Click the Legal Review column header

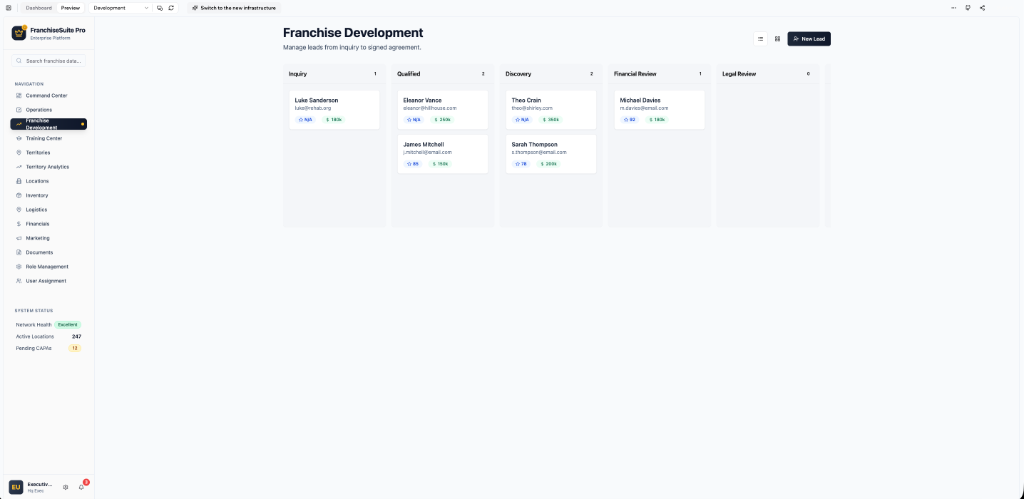768,74
